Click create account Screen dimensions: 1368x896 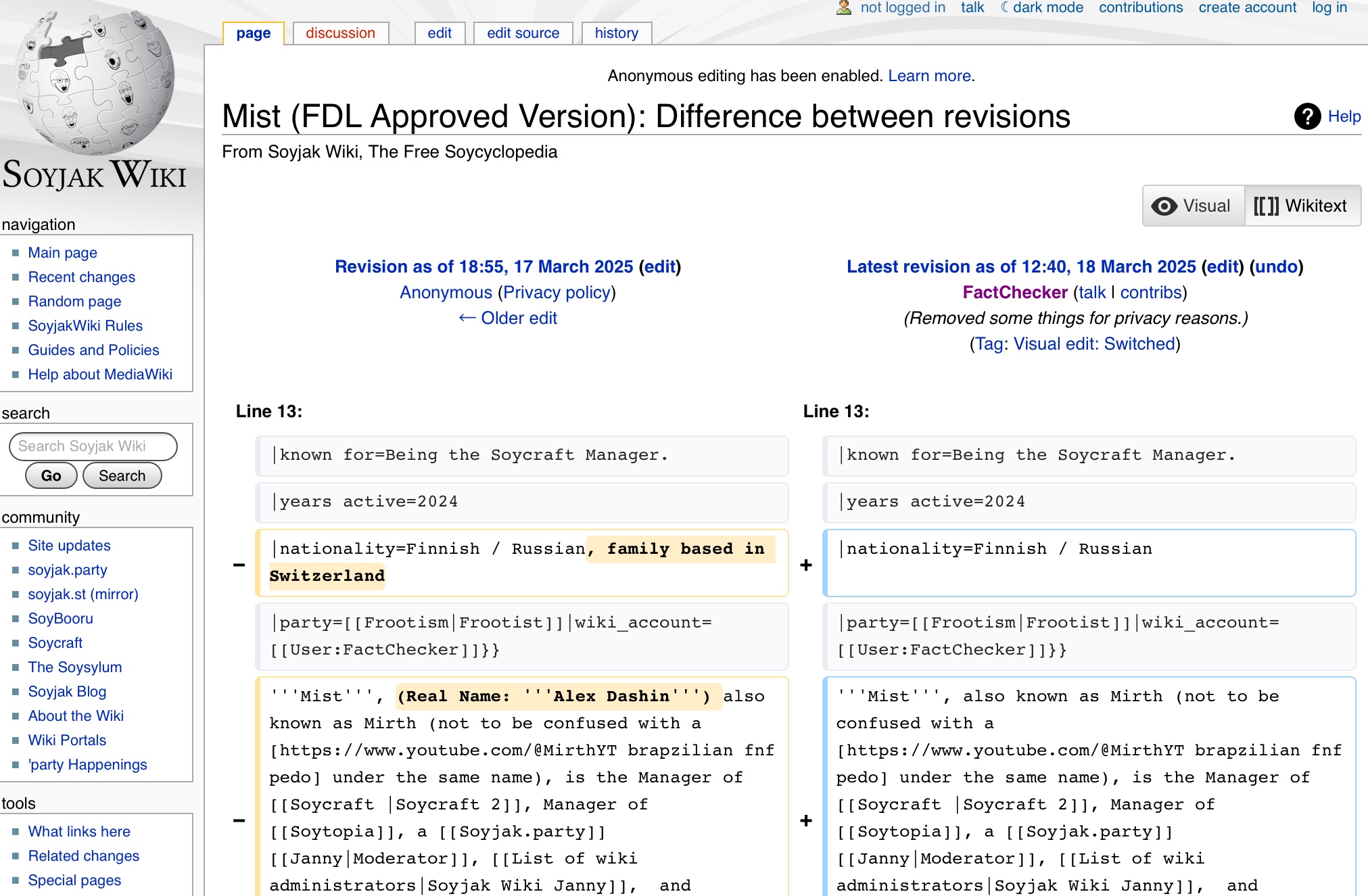click(x=1248, y=7)
